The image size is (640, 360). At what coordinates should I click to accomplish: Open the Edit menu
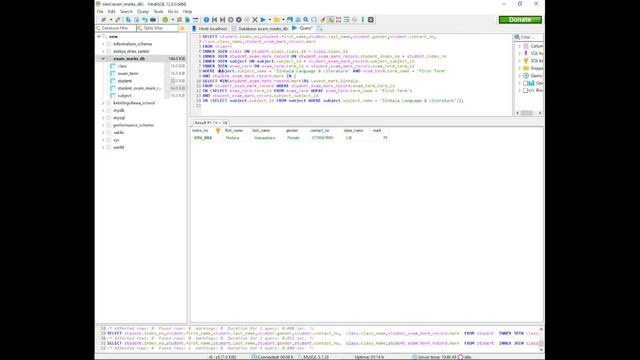tap(111, 11)
